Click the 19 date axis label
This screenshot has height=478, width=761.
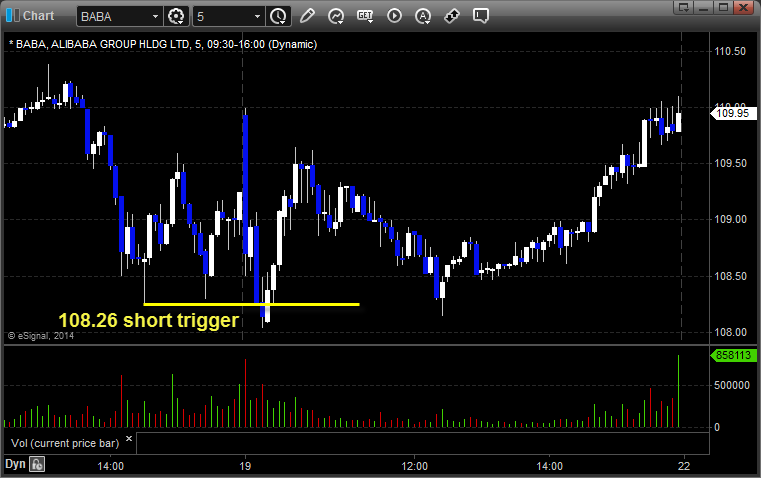(245, 466)
